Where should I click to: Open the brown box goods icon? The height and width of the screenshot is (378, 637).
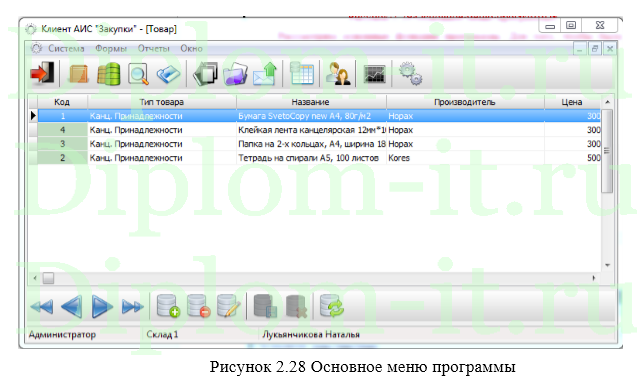79,74
